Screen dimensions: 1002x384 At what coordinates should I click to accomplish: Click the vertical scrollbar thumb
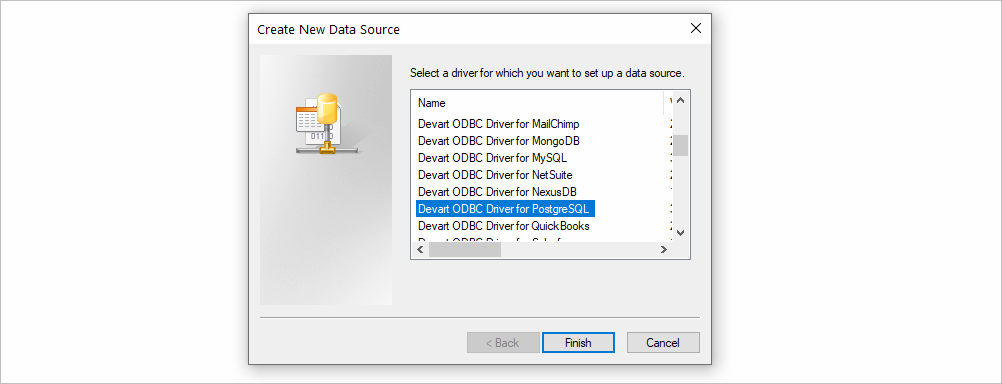click(x=680, y=146)
